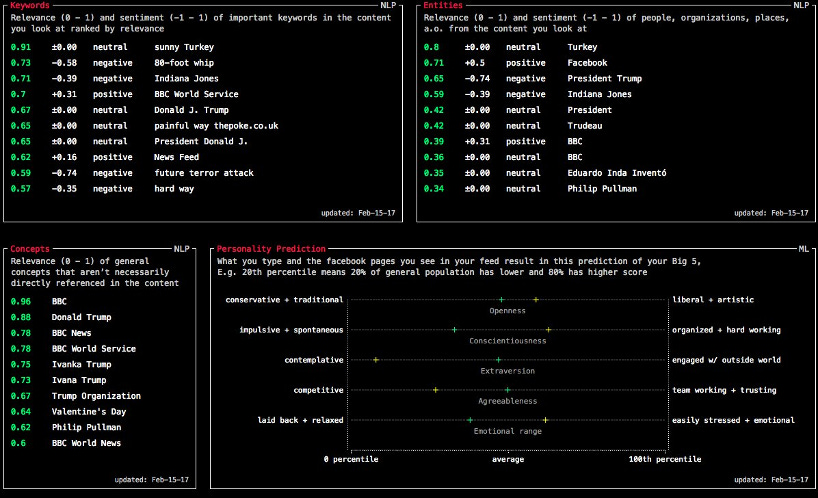
Task: Click the neutral 'BBC' entity with 0.36 relevance
Action: click(575, 157)
